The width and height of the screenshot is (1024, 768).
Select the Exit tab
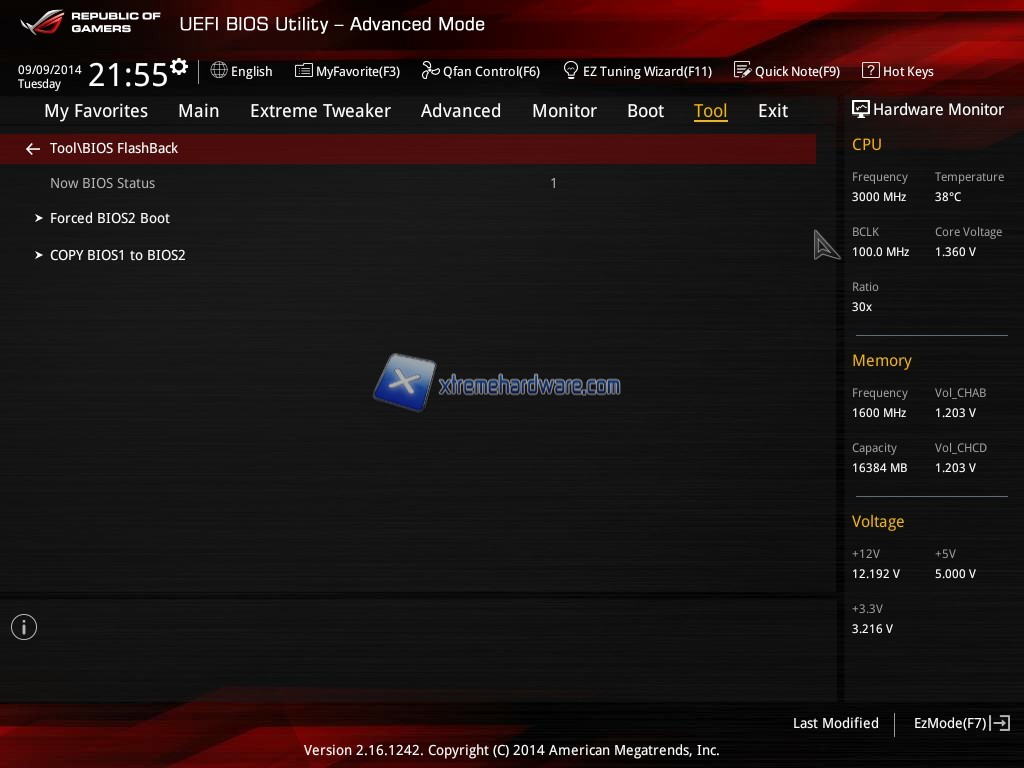pyautogui.click(x=772, y=111)
